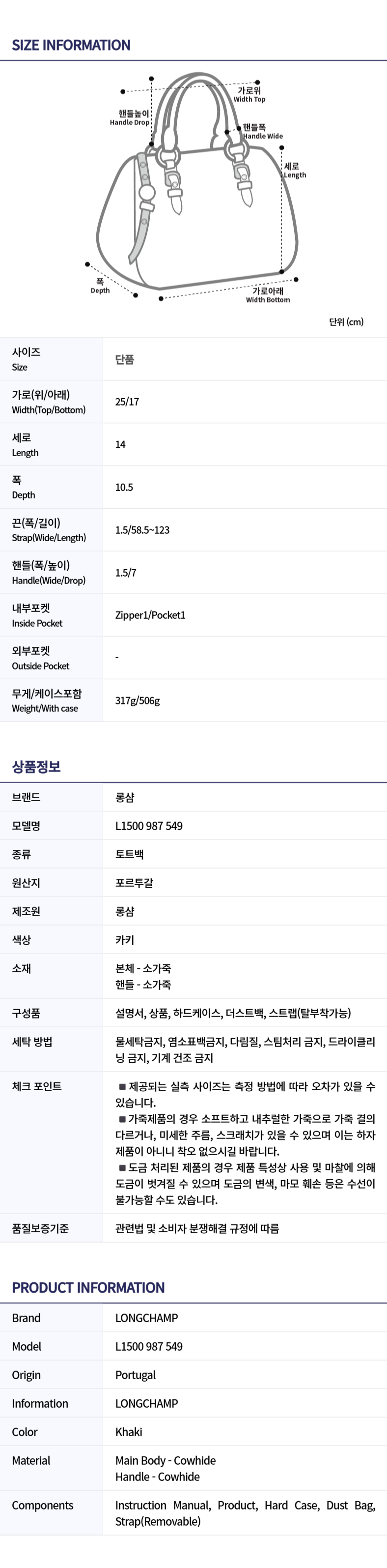Select the Zipper1/Pocket1 inside pocket value
This screenshot has width=387, height=1568.
pyautogui.click(x=150, y=615)
